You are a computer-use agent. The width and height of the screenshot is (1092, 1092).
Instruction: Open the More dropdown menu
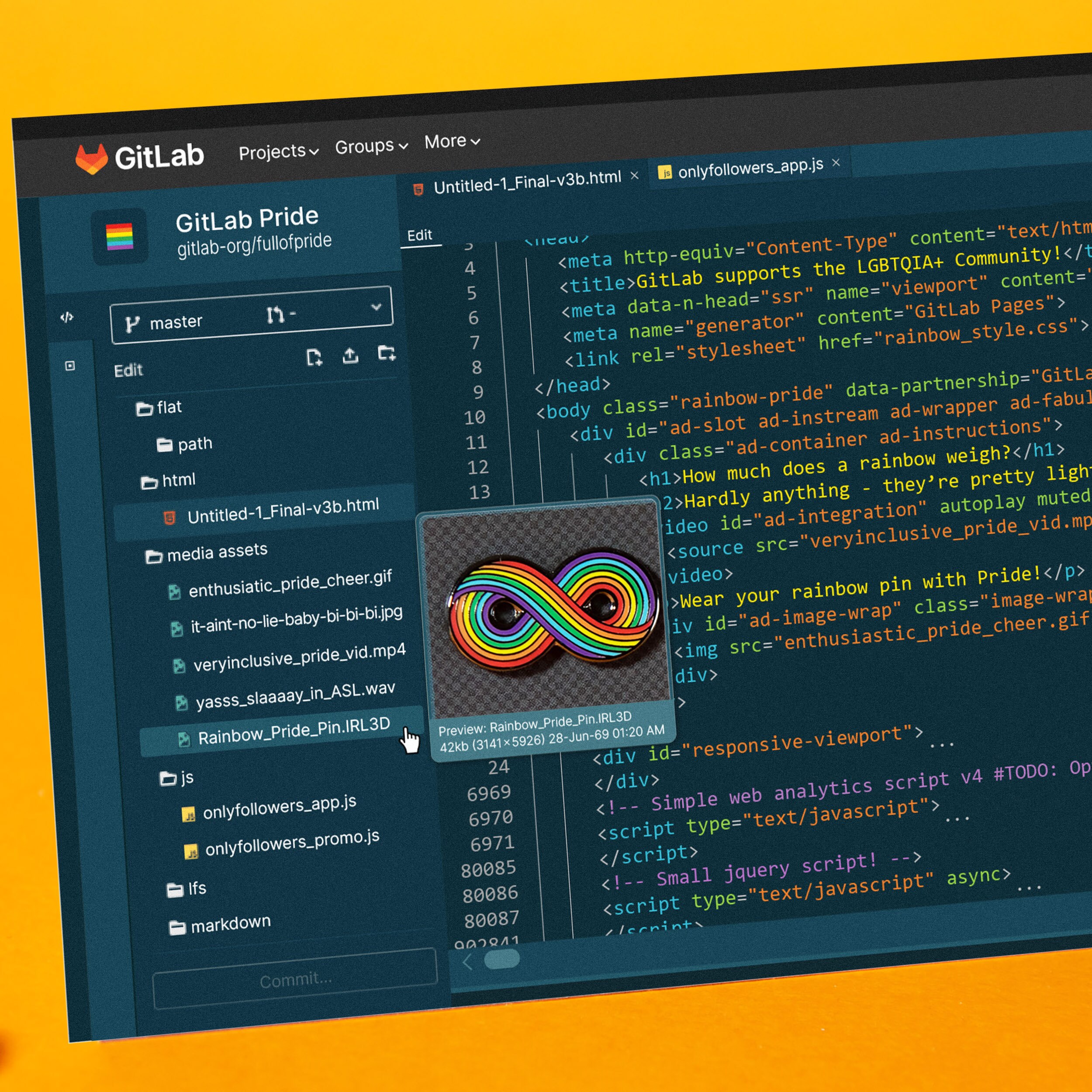(x=452, y=141)
